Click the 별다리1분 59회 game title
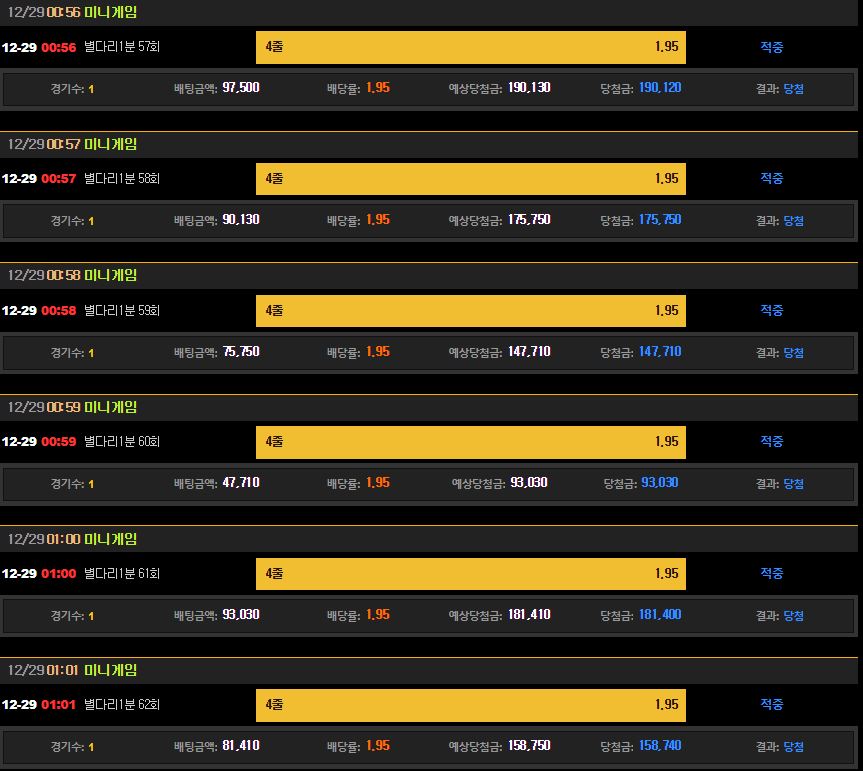Image resolution: width=863 pixels, height=771 pixels. coord(122,311)
